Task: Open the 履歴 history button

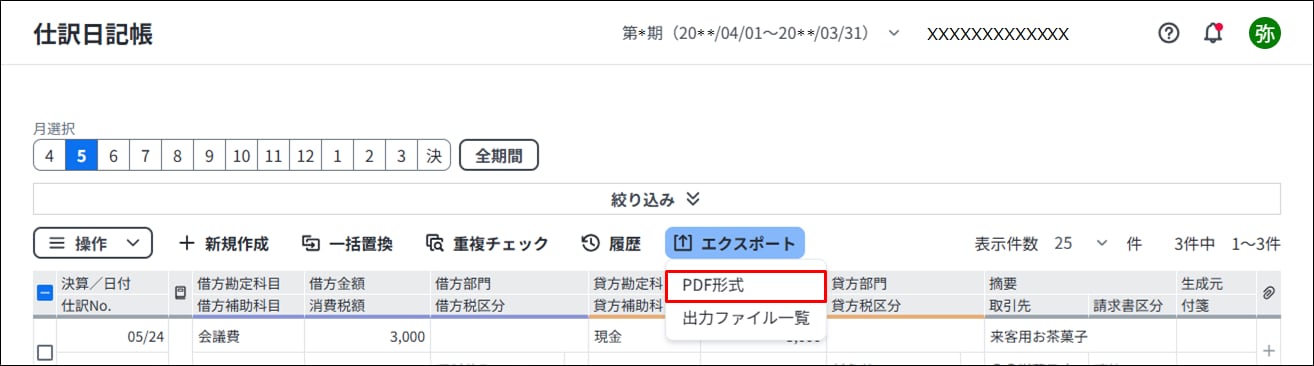Action: 610,243
